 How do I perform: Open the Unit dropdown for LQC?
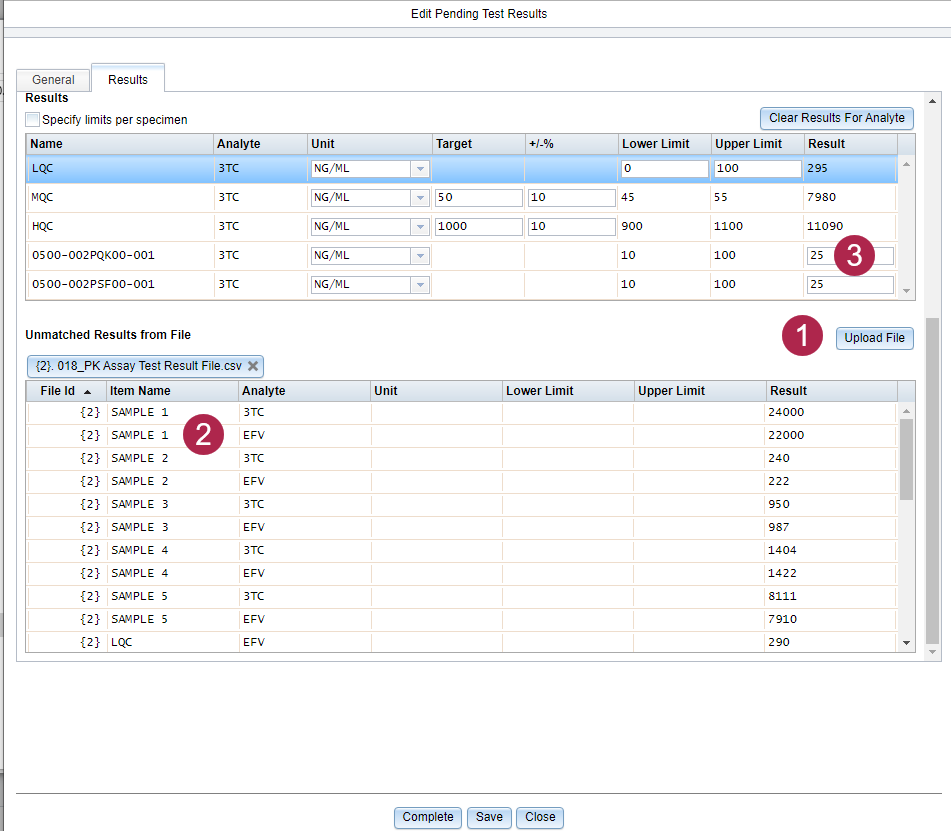[x=420, y=169]
